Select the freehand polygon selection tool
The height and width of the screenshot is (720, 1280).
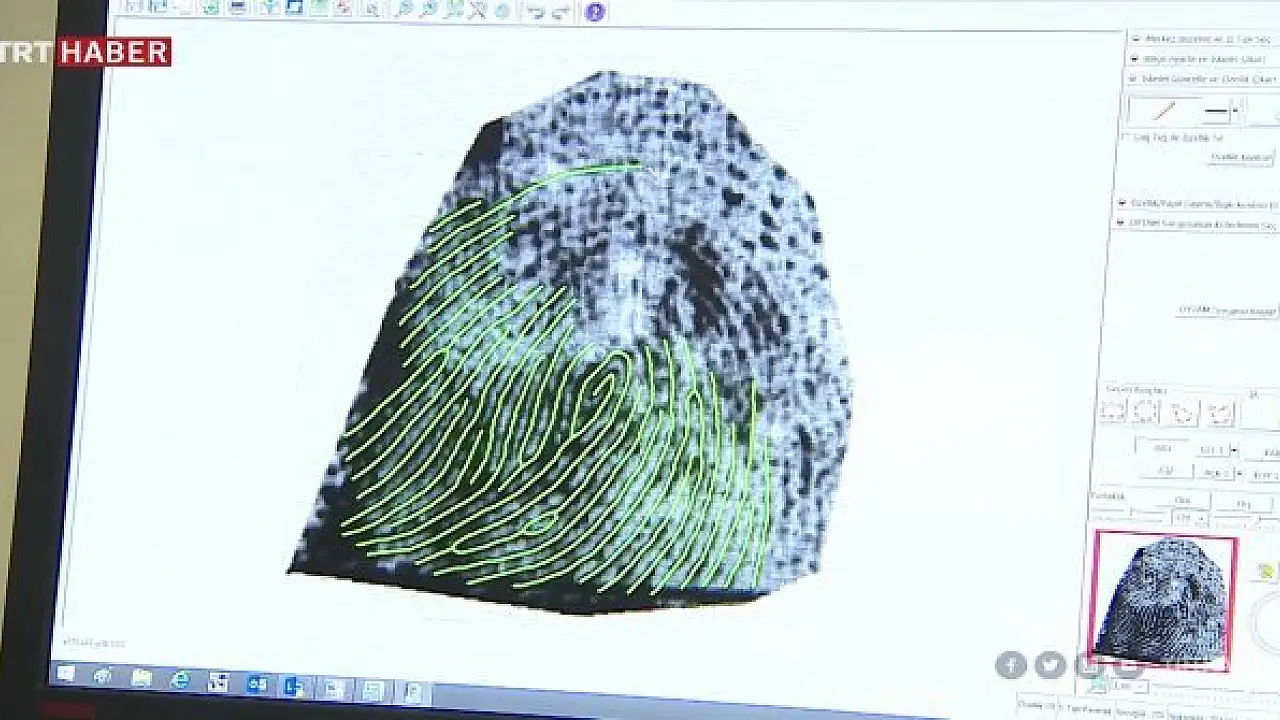tap(1183, 412)
